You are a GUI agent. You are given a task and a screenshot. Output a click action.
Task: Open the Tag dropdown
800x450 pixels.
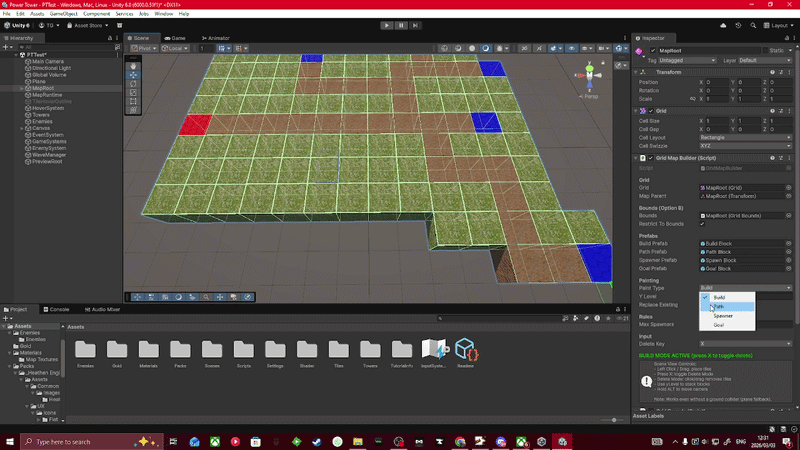tap(687, 60)
